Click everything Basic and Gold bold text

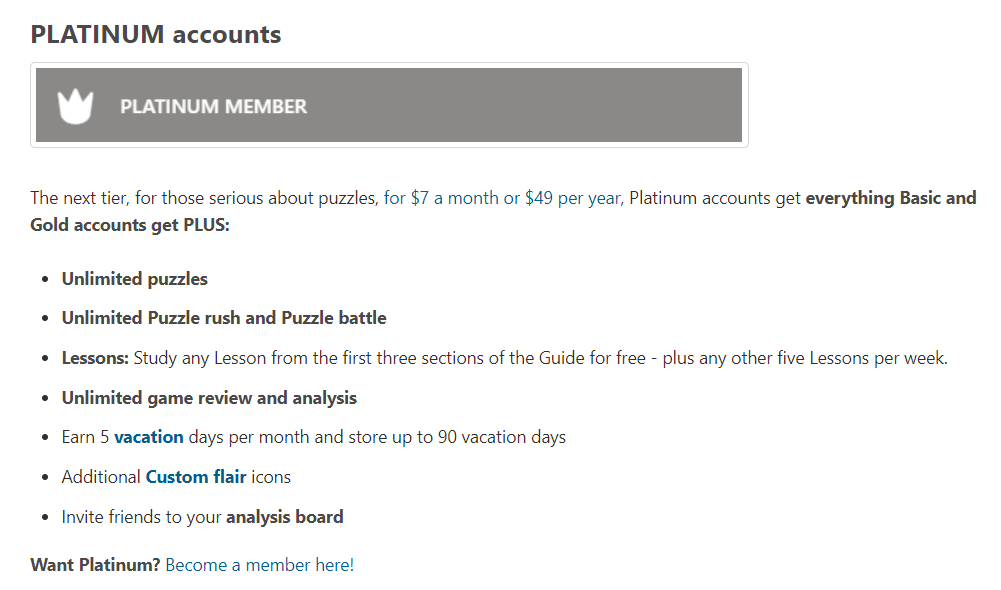click(890, 198)
